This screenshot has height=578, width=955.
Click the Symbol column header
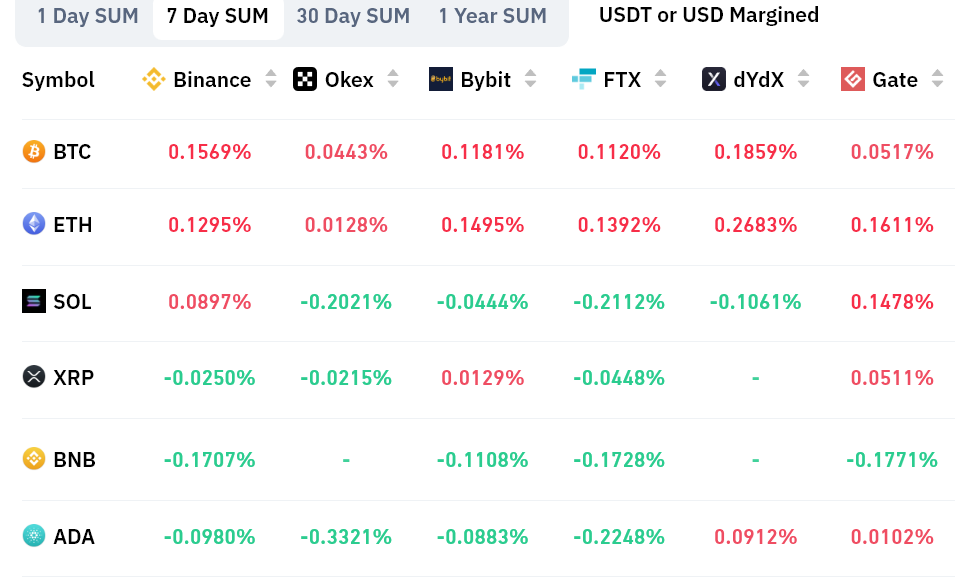coord(58,80)
